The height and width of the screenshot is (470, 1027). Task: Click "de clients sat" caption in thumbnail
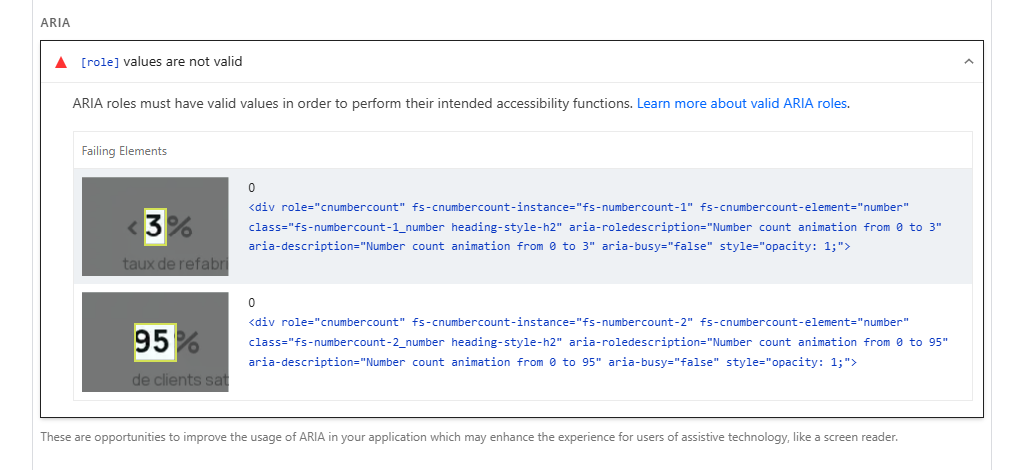(180, 381)
